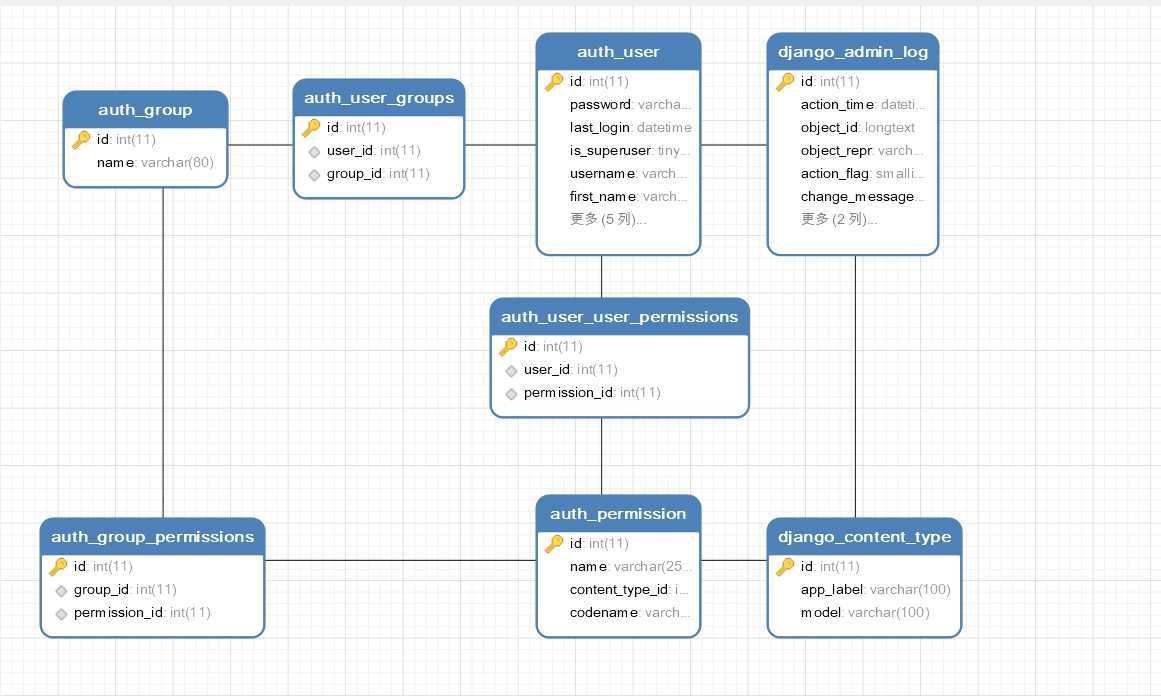Select auth_user_user_permissions table header
Viewport: 1161px width, 696px height.
620,317
